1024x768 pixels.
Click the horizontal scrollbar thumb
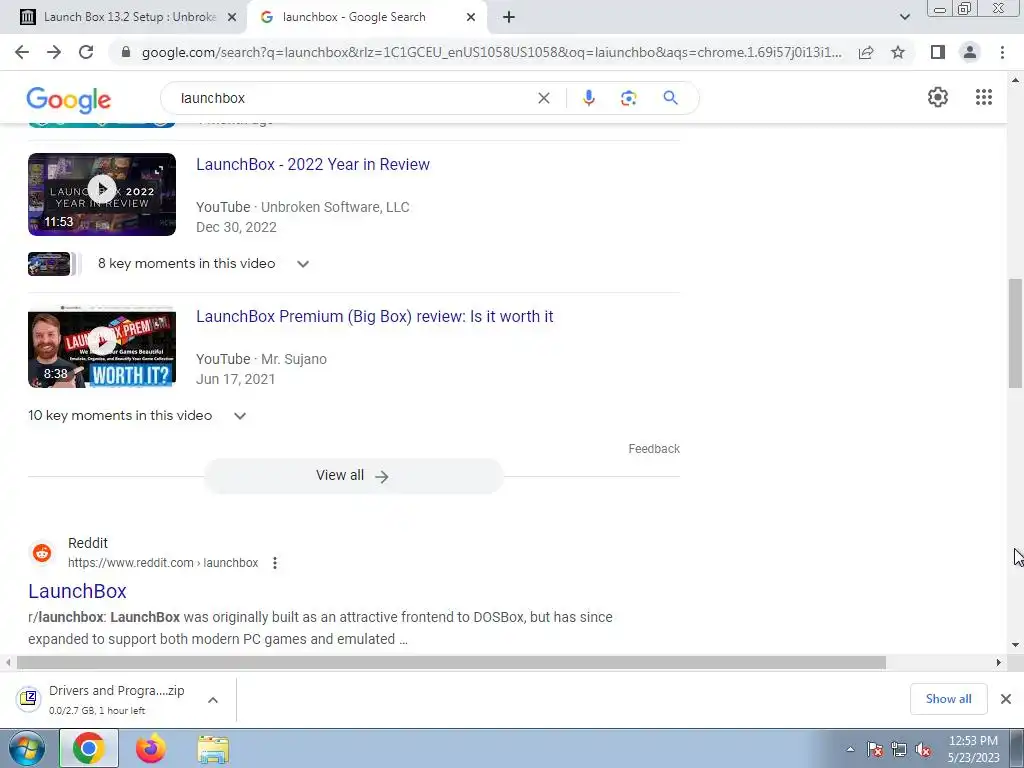451,663
